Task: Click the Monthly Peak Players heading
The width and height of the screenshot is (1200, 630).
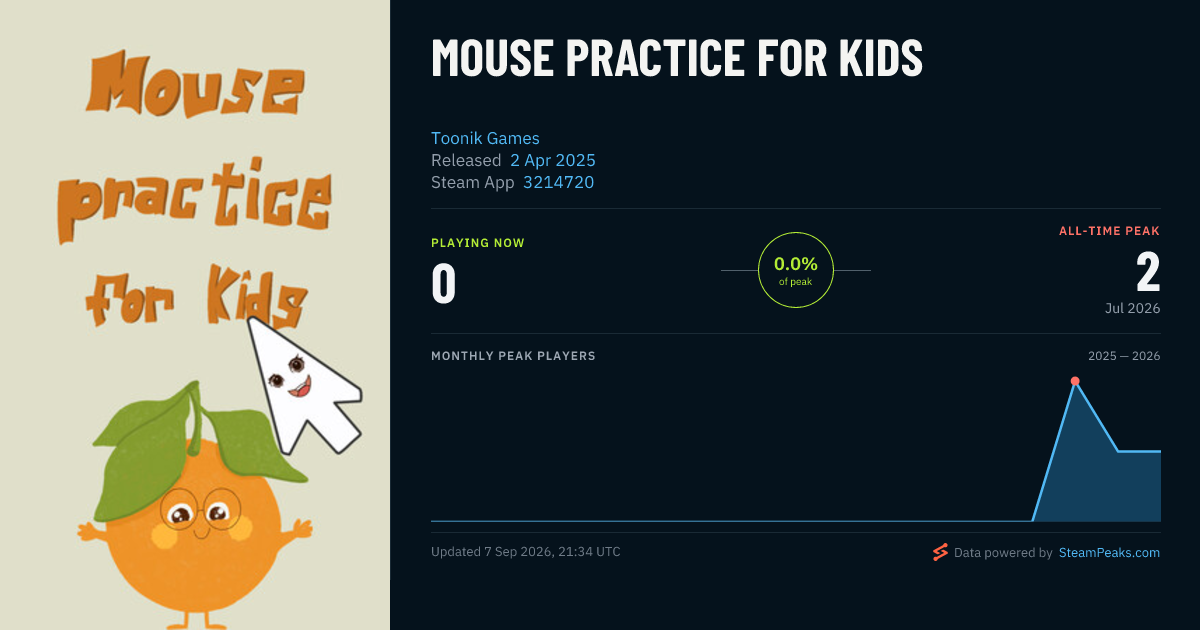Action: [513, 356]
